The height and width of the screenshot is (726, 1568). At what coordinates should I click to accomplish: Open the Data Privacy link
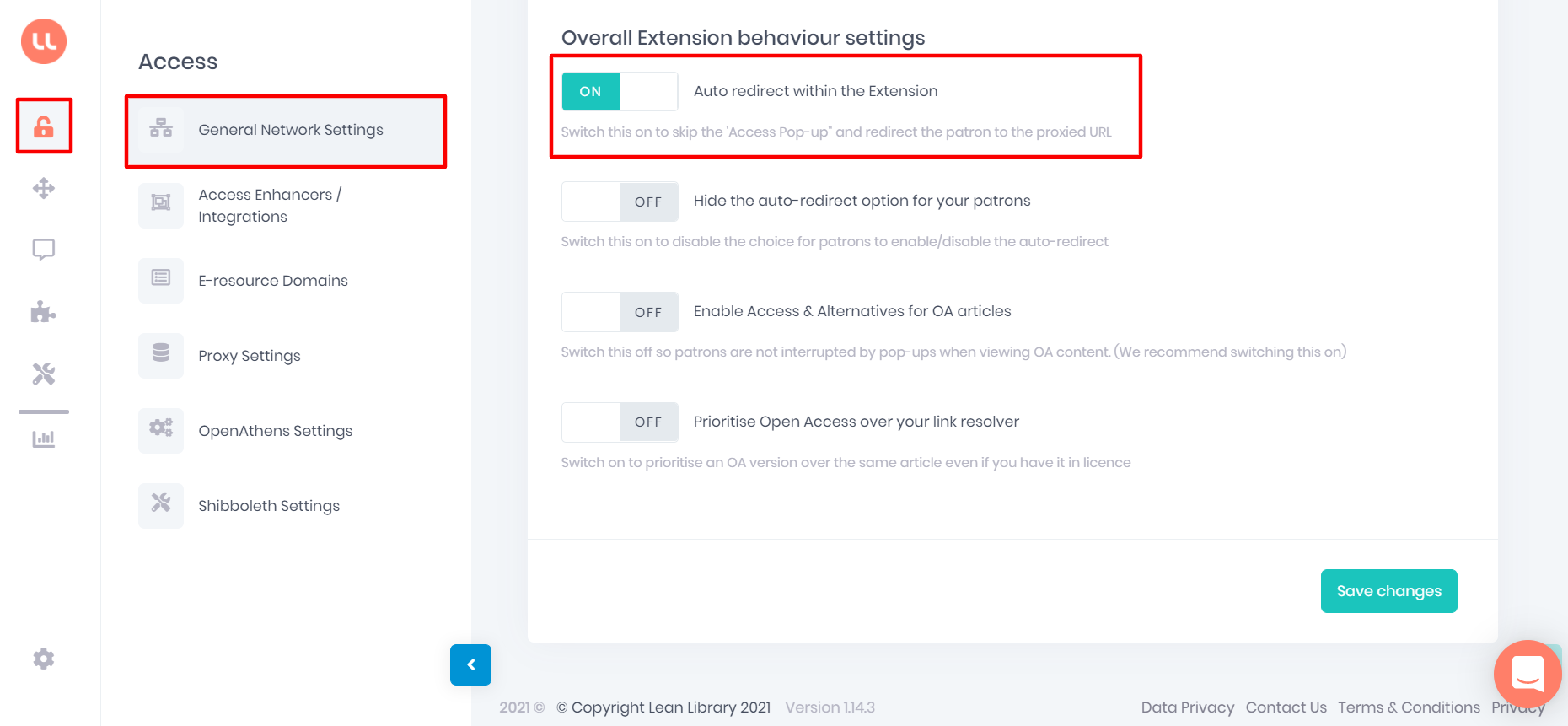pos(1187,707)
